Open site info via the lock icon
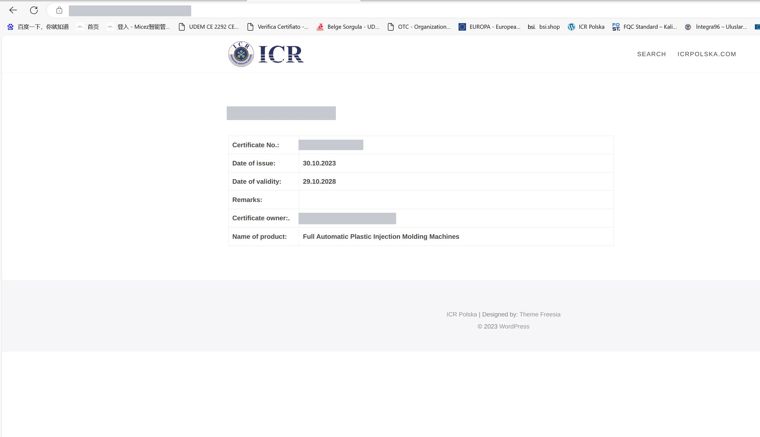 pyautogui.click(x=59, y=10)
